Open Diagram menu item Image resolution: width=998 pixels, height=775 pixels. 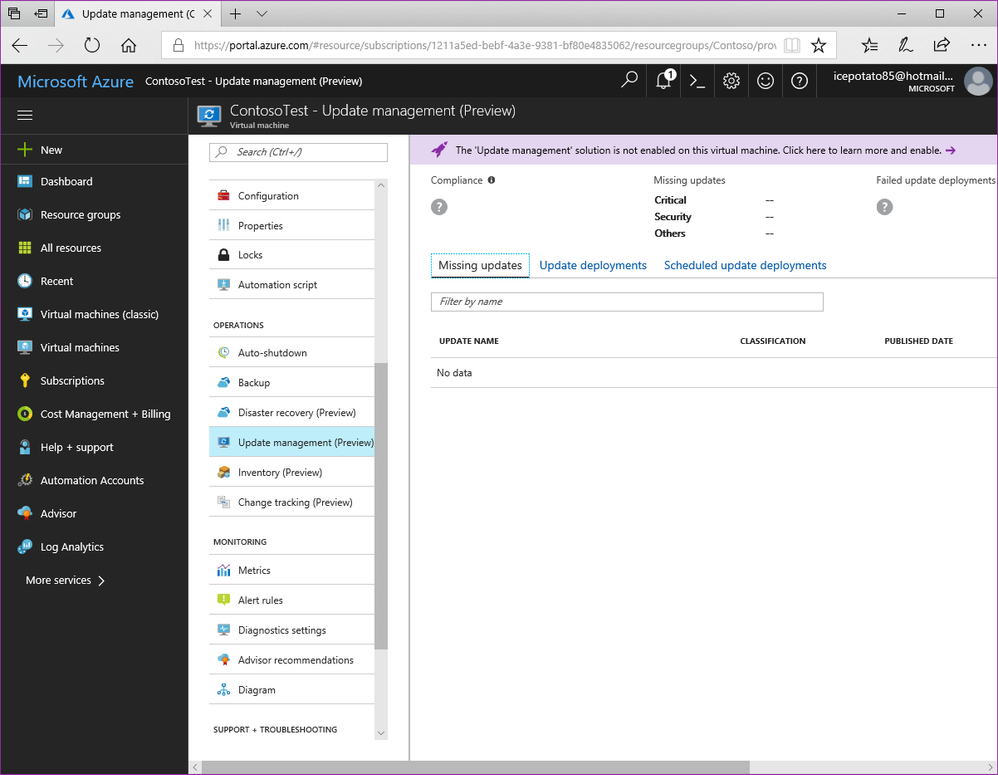(x=292, y=690)
